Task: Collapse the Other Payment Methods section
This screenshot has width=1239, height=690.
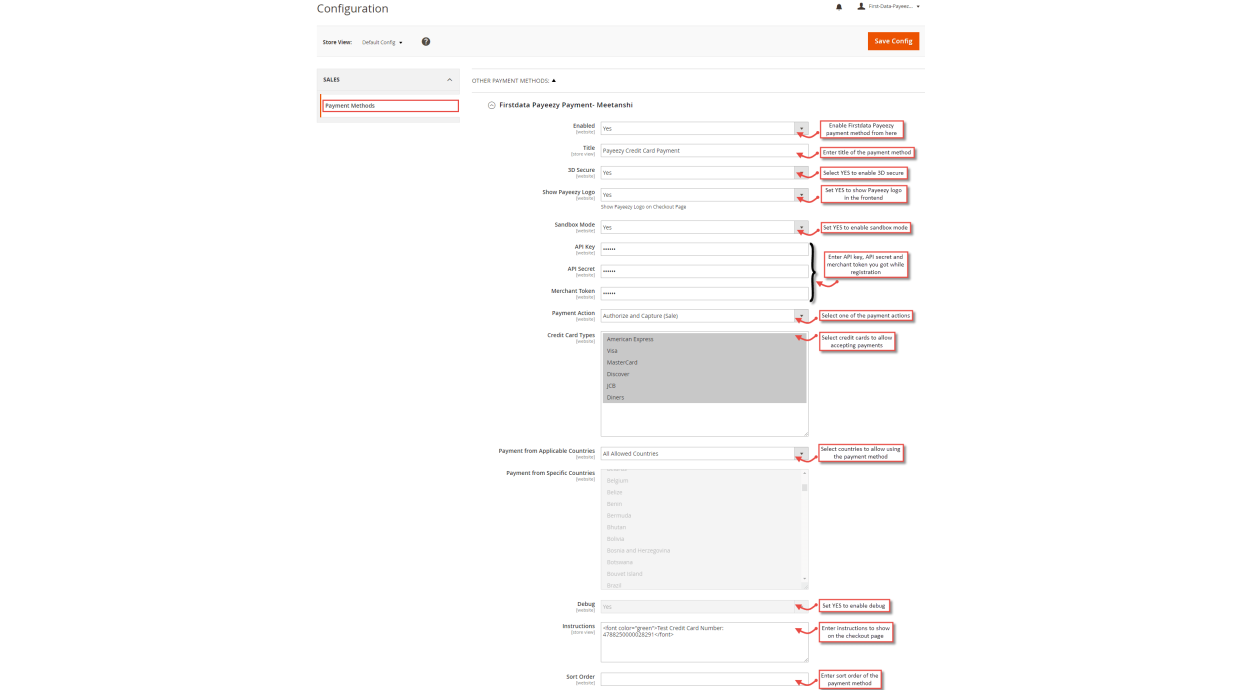Action: pyautogui.click(x=514, y=80)
